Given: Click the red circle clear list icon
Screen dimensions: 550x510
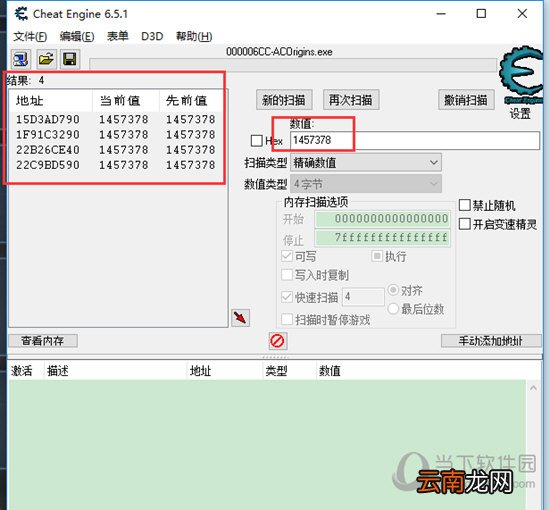Looking at the screenshot, I should pyautogui.click(x=278, y=341).
